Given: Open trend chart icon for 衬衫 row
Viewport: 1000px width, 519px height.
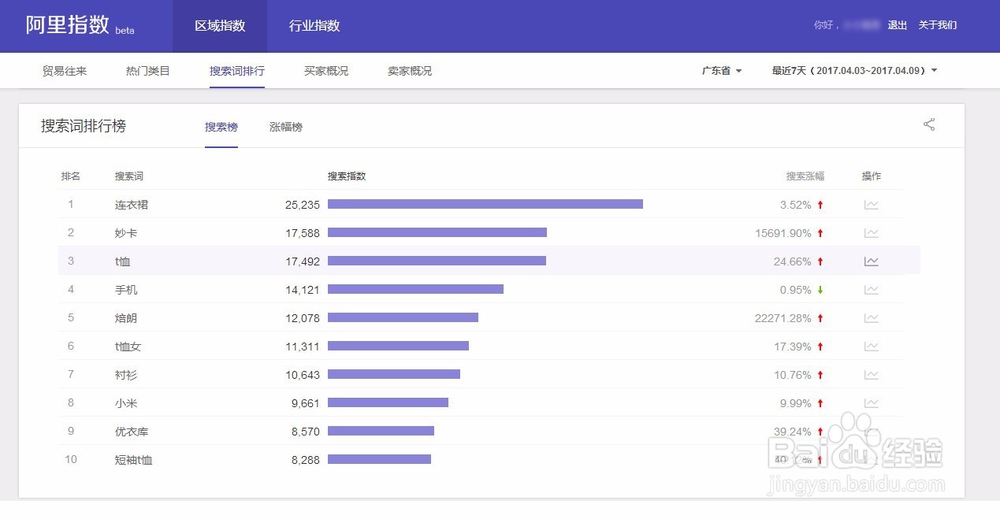Looking at the screenshot, I should point(871,375).
